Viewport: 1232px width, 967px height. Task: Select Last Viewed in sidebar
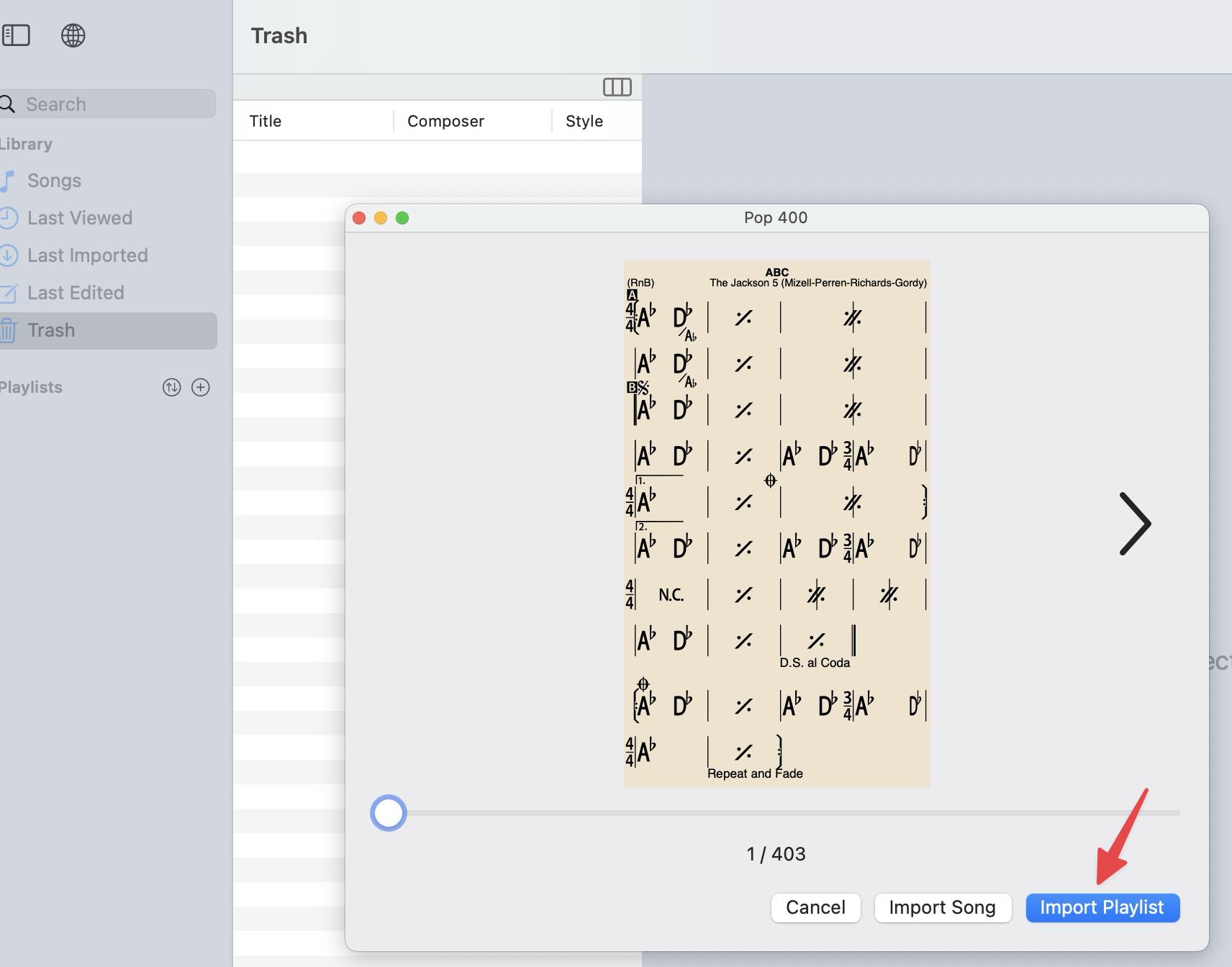[x=79, y=218]
